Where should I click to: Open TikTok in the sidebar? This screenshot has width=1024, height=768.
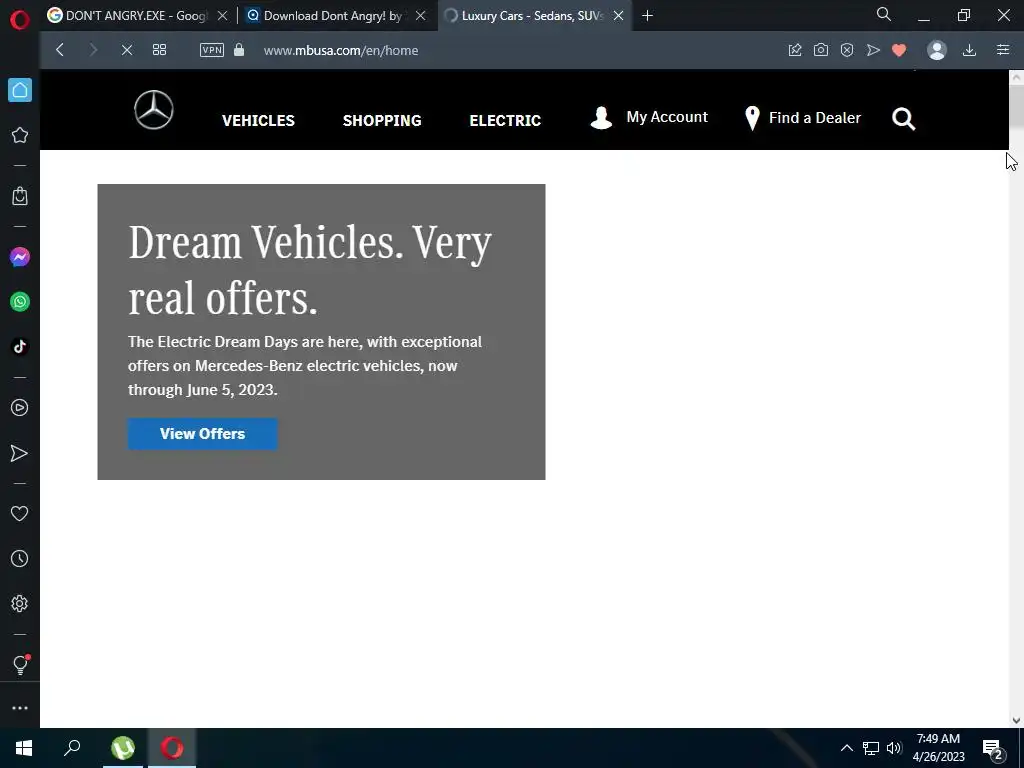click(20, 347)
